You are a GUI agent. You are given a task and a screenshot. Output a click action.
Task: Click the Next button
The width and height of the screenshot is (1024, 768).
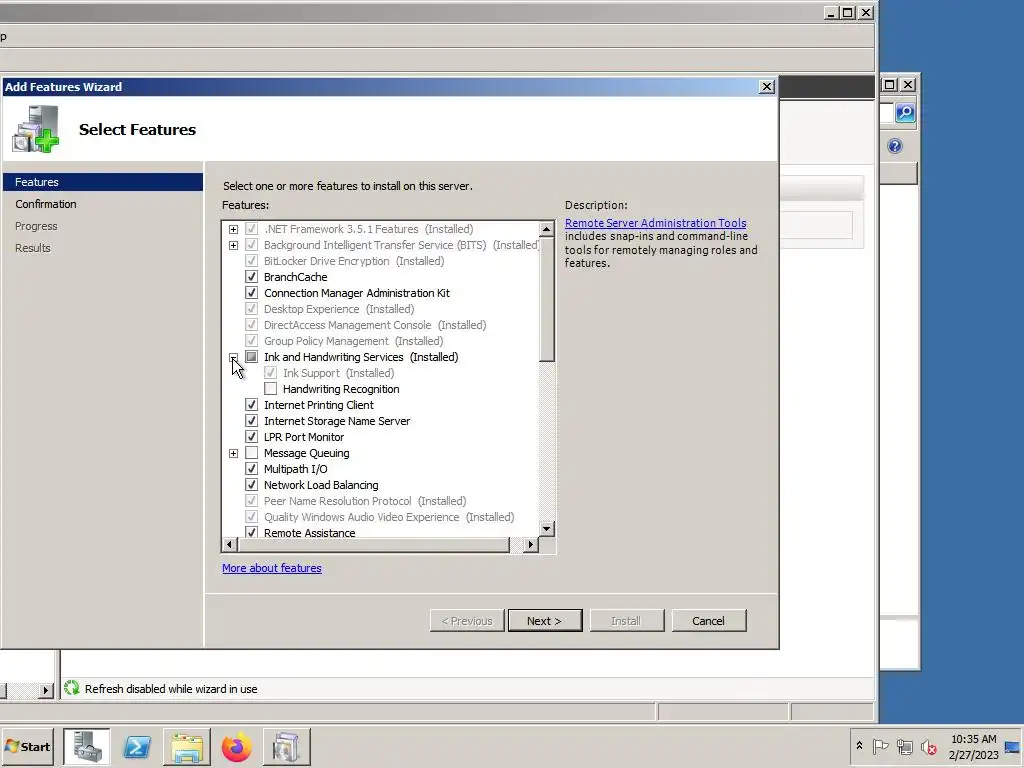(x=545, y=620)
